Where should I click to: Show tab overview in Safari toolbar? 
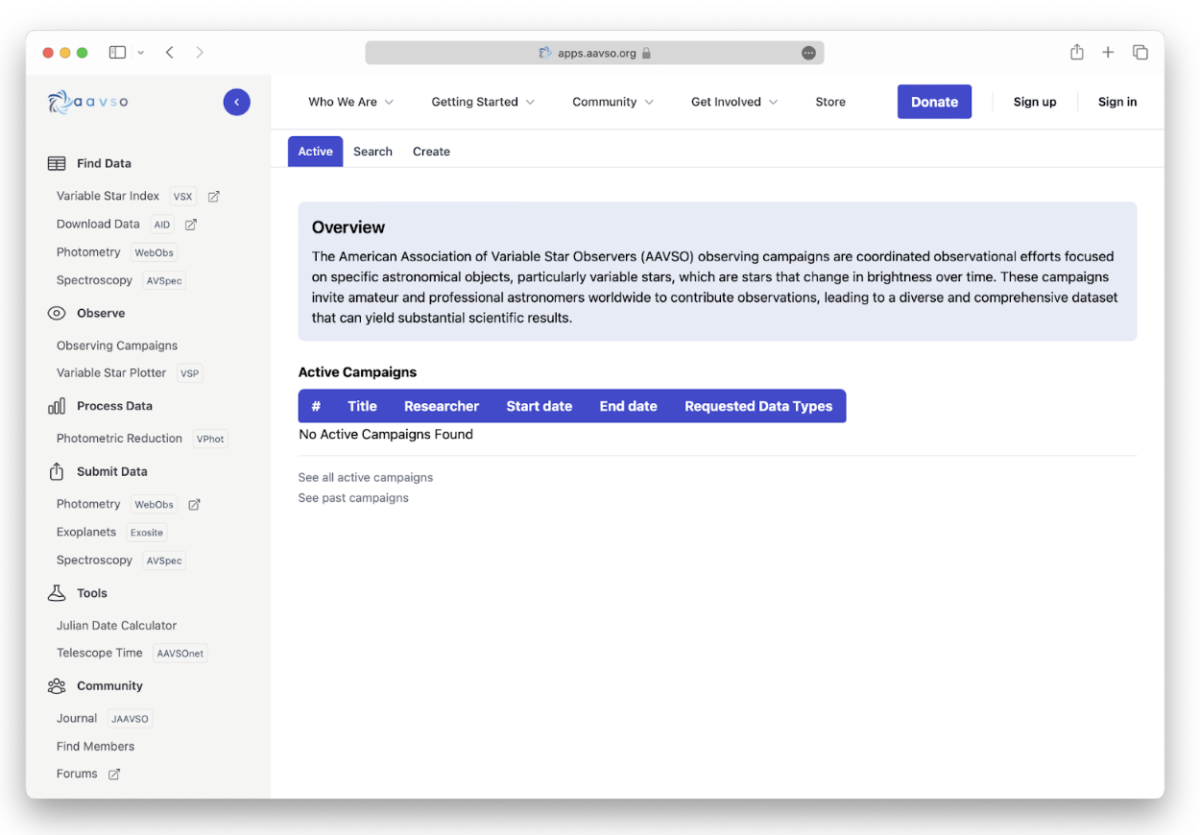pos(1140,52)
